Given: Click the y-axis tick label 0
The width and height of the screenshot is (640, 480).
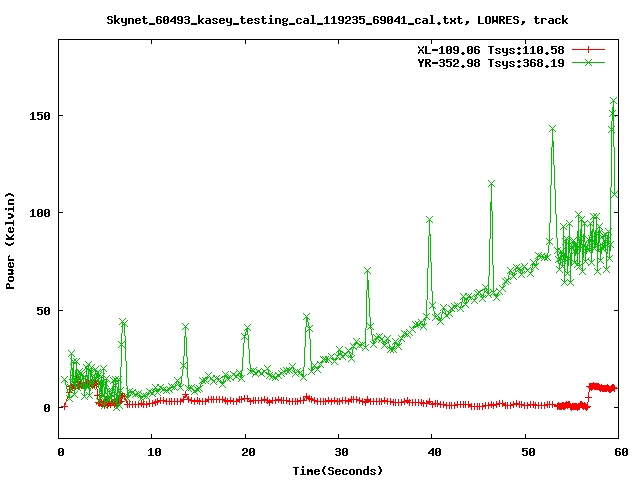Looking at the screenshot, I should coord(47,408).
